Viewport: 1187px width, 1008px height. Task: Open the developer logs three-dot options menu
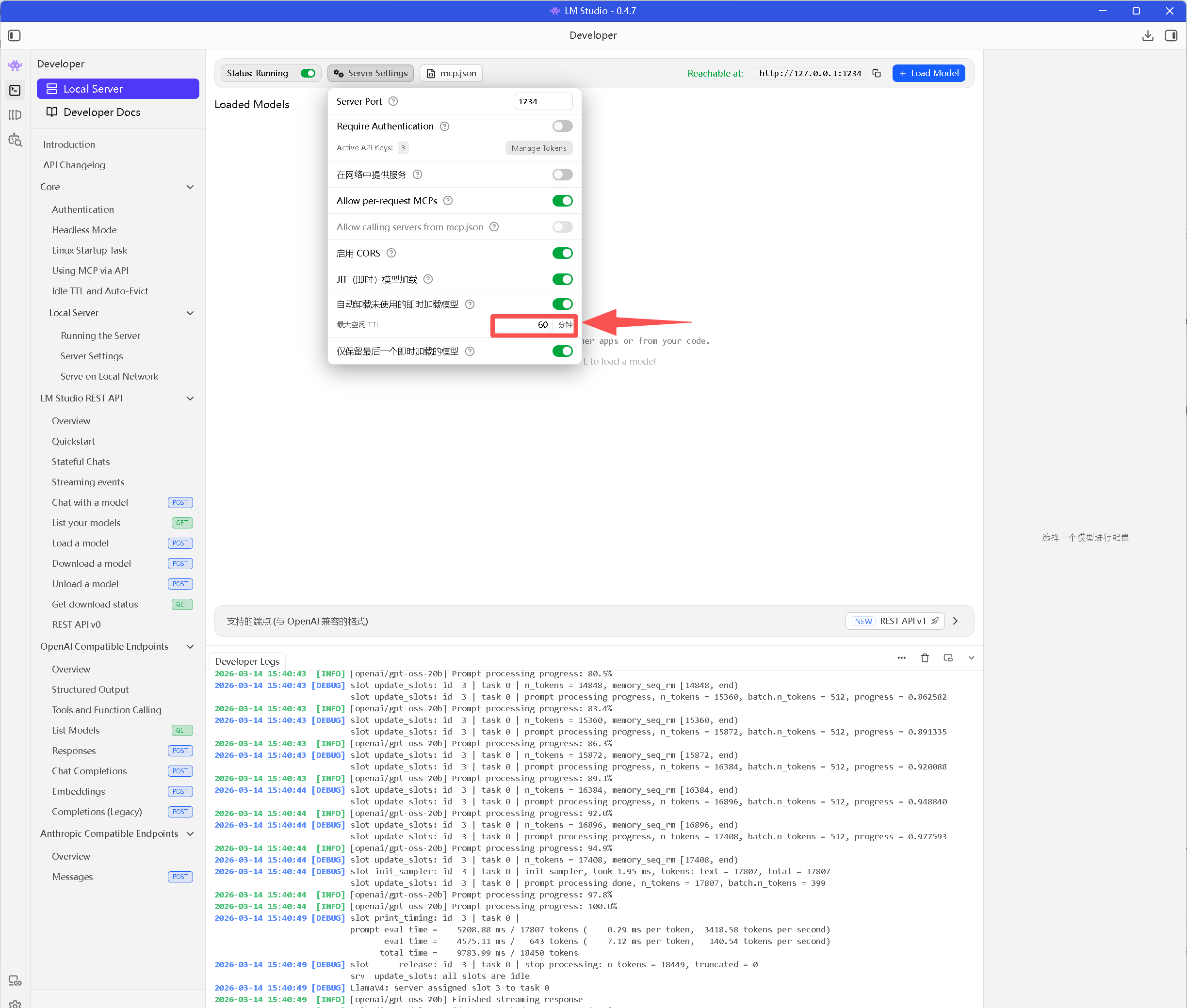click(901, 658)
